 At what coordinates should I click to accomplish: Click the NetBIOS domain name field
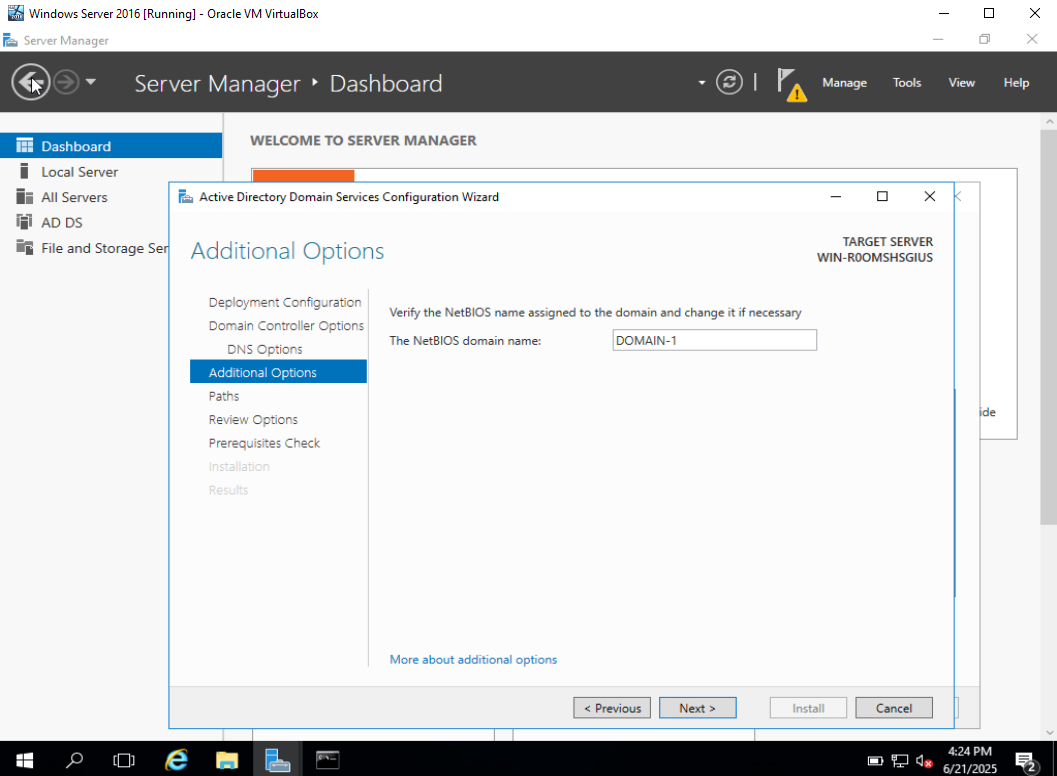point(715,340)
